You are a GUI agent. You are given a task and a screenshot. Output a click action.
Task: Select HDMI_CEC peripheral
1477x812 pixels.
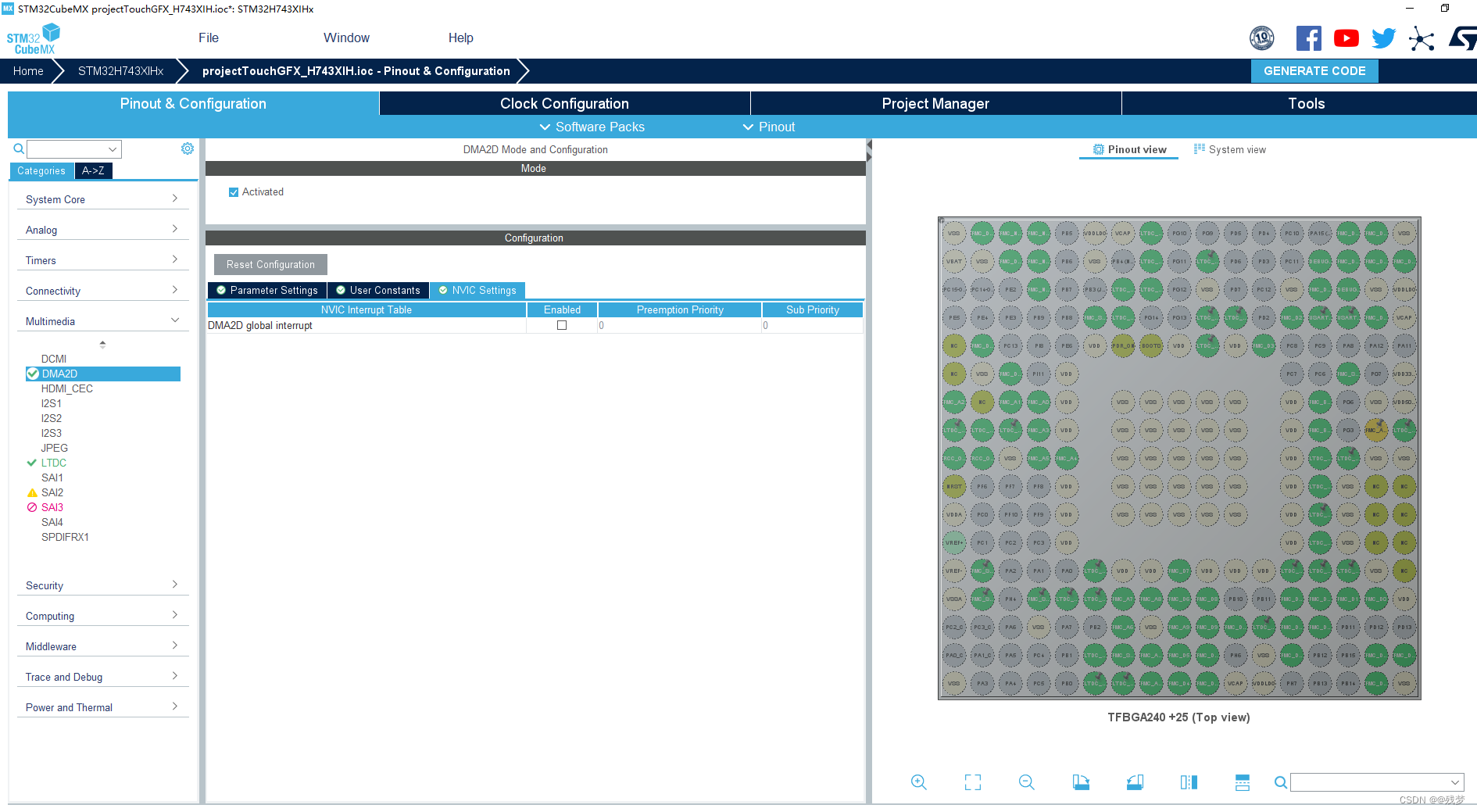pos(67,388)
